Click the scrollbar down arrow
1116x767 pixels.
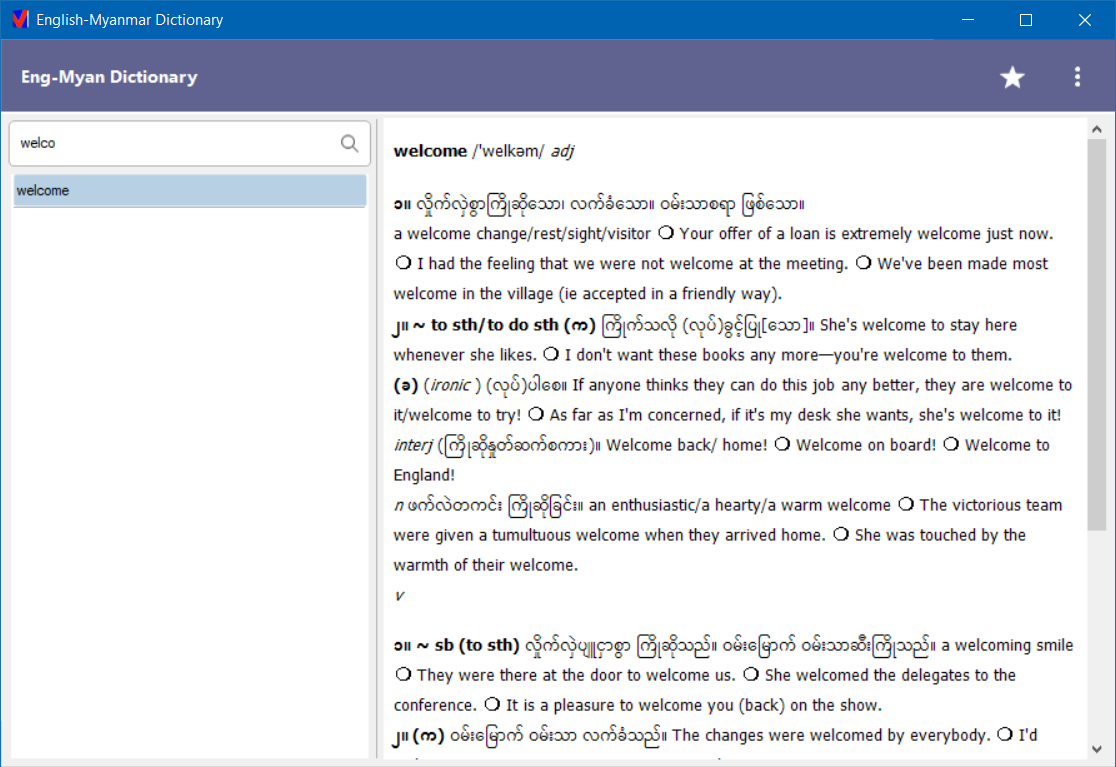point(1096,749)
